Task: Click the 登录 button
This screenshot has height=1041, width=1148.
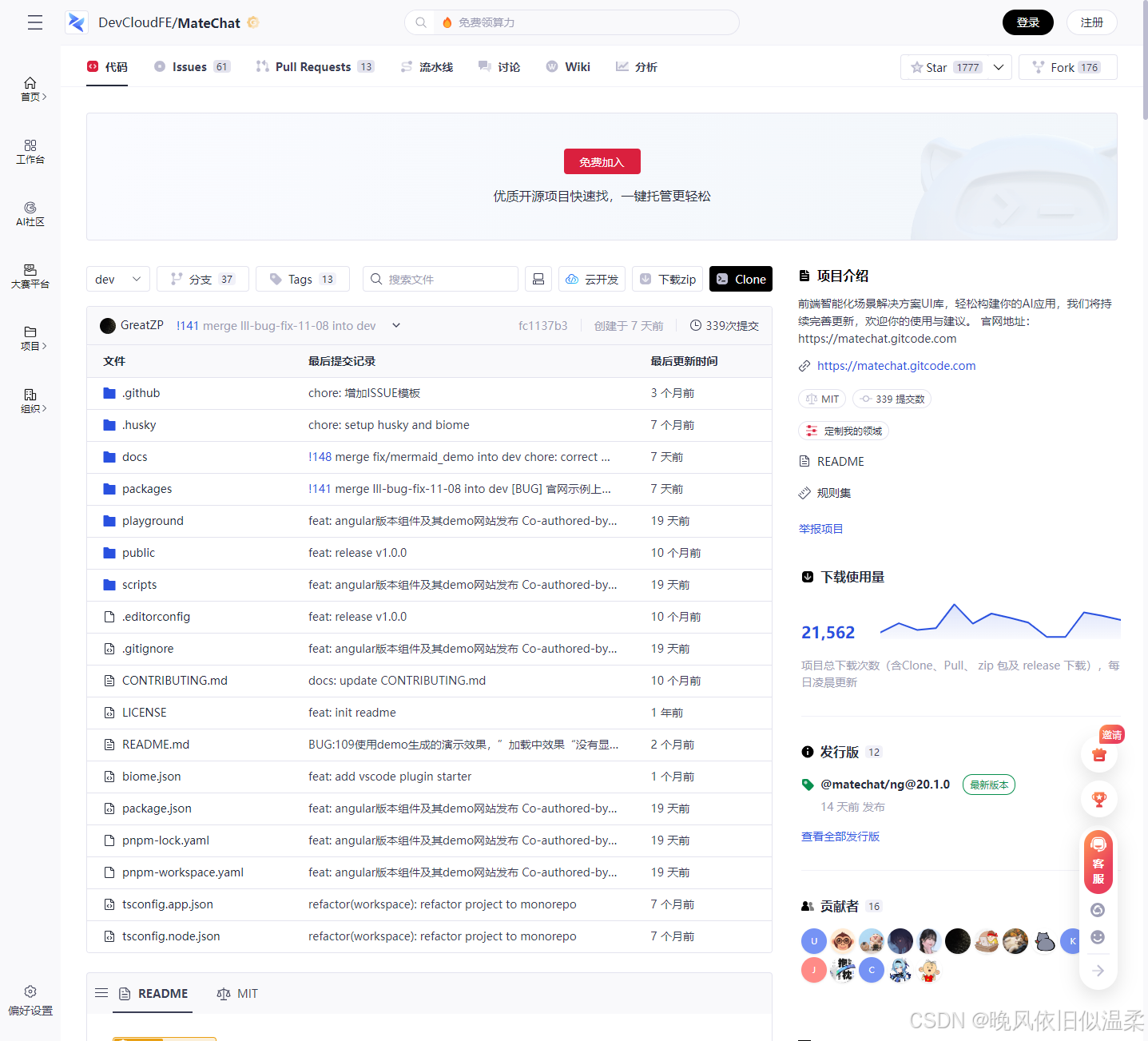Action: tap(1028, 22)
